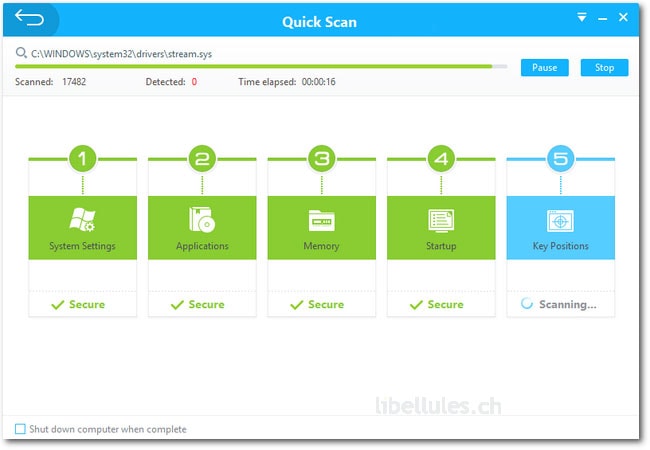Minimize the Quick Scan window
Viewport: 650px width, 450px height.
click(x=602, y=19)
